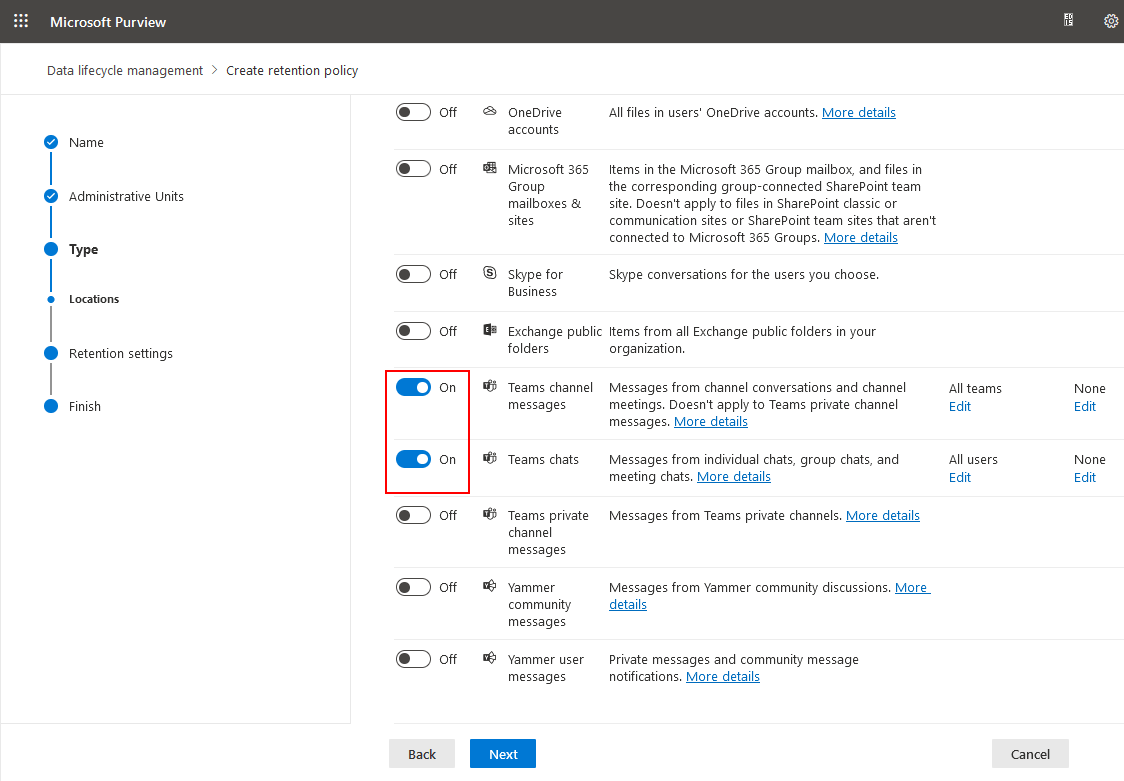Screen dimensions: 1124x781
Task: Open More details for Teams channel messages
Action: 711,421
